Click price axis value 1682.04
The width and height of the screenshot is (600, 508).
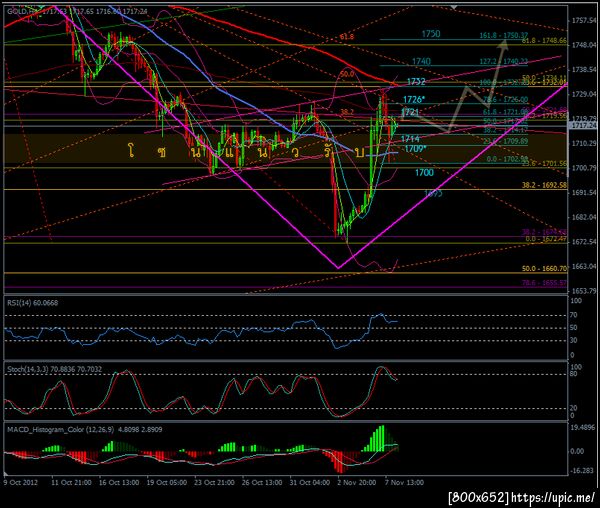584,217
